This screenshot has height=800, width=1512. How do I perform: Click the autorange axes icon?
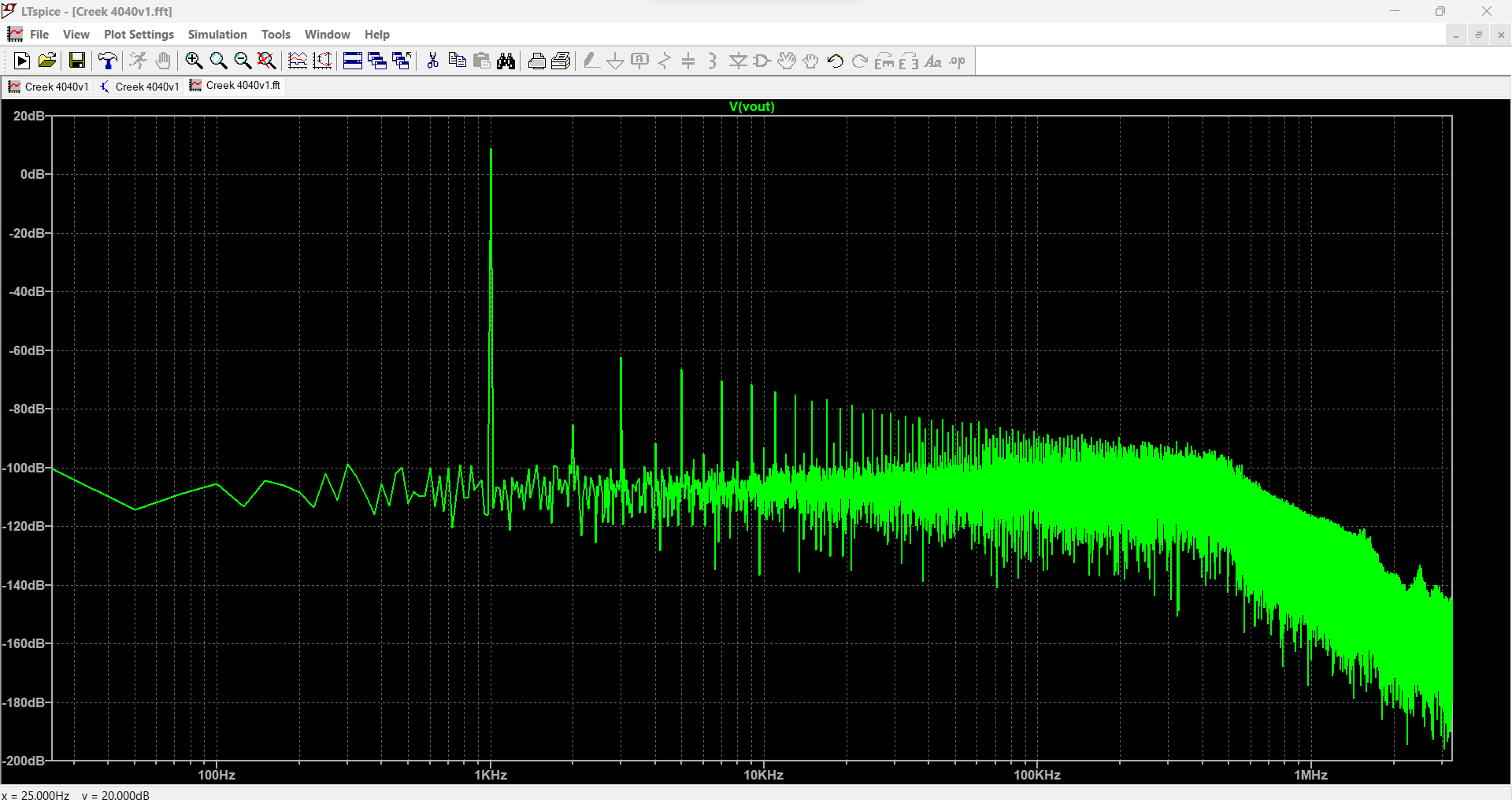coord(322,61)
